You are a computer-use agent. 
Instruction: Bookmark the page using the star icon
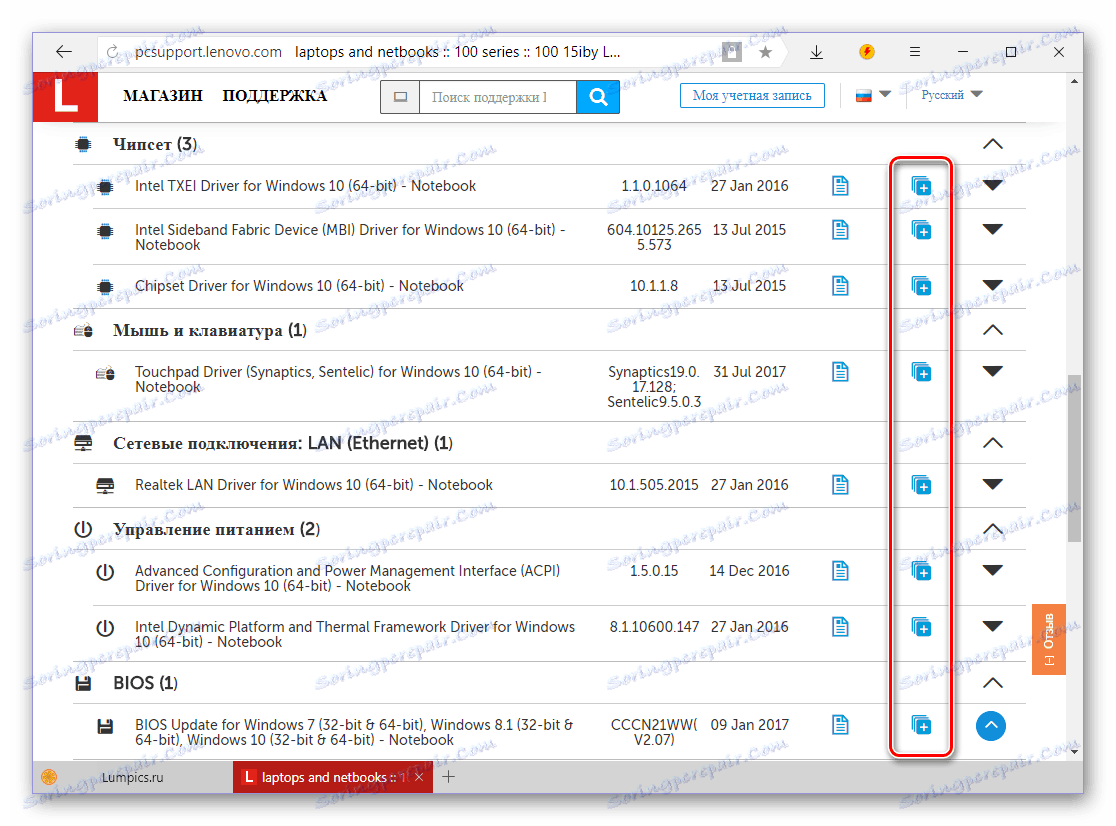pos(765,52)
